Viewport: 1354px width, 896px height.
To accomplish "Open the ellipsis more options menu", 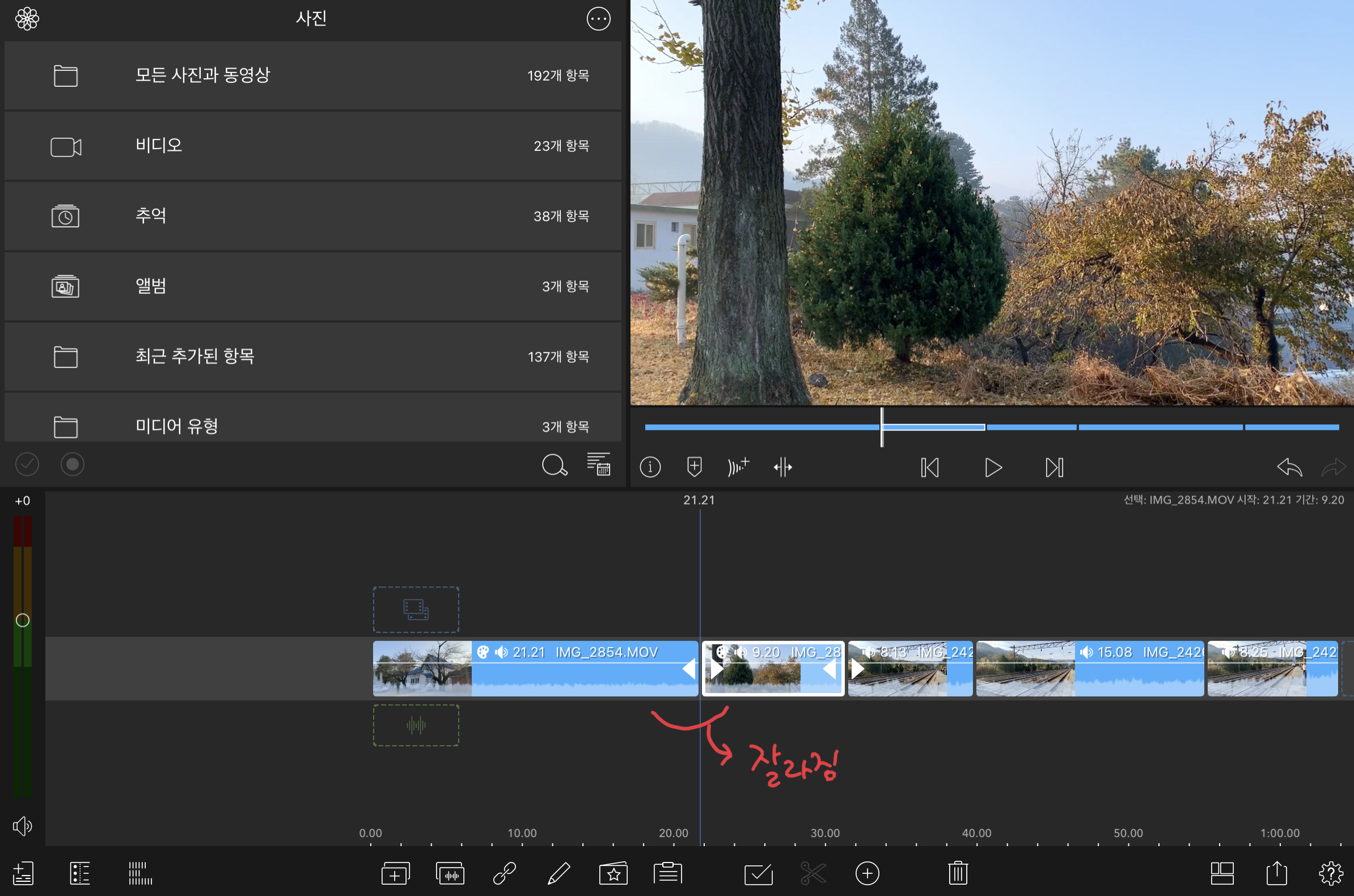I will [x=598, y=19].
